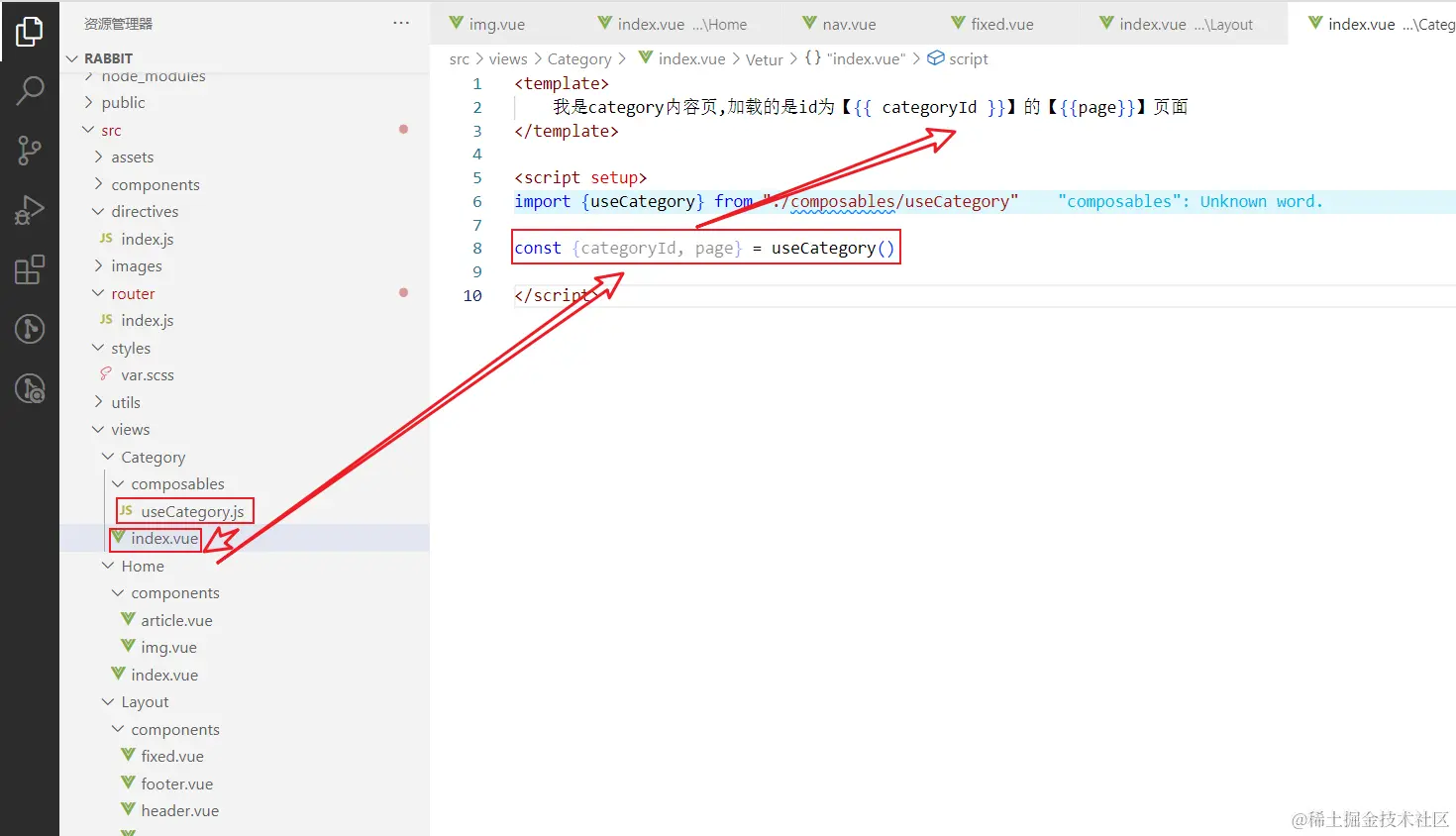Click the JS icon beside useCategory.js

click(x=126, y=511)
